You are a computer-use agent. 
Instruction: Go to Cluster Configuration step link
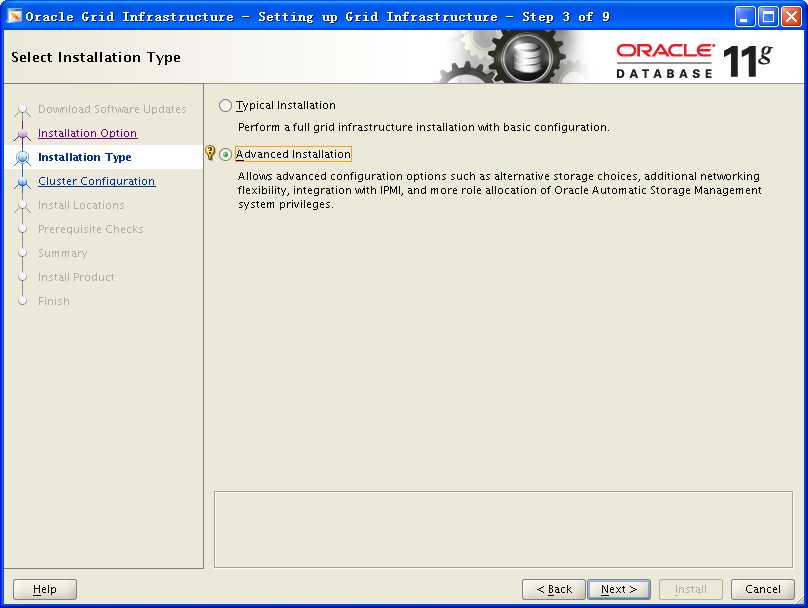coord(96,181)
